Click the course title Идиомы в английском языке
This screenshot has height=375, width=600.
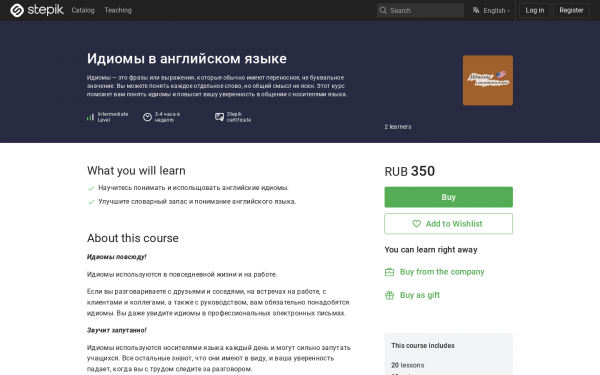(x=187, y=59)
